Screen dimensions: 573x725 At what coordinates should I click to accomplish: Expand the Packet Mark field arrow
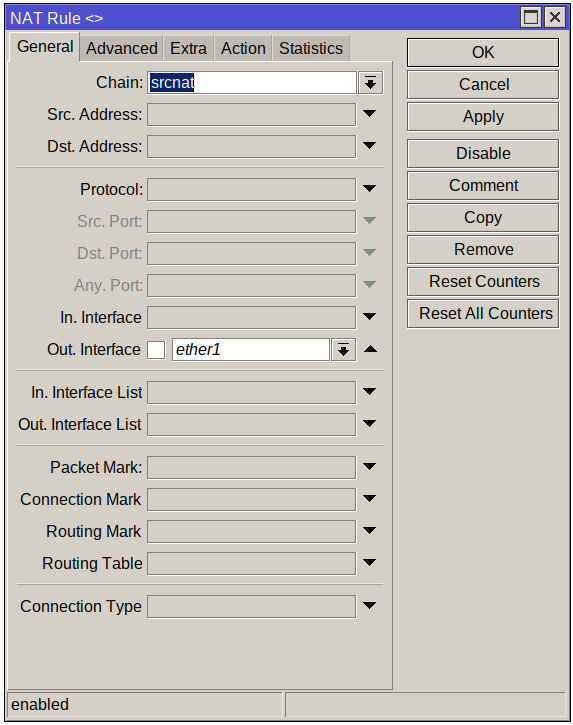pyautogui.click(x=369, y=467)
